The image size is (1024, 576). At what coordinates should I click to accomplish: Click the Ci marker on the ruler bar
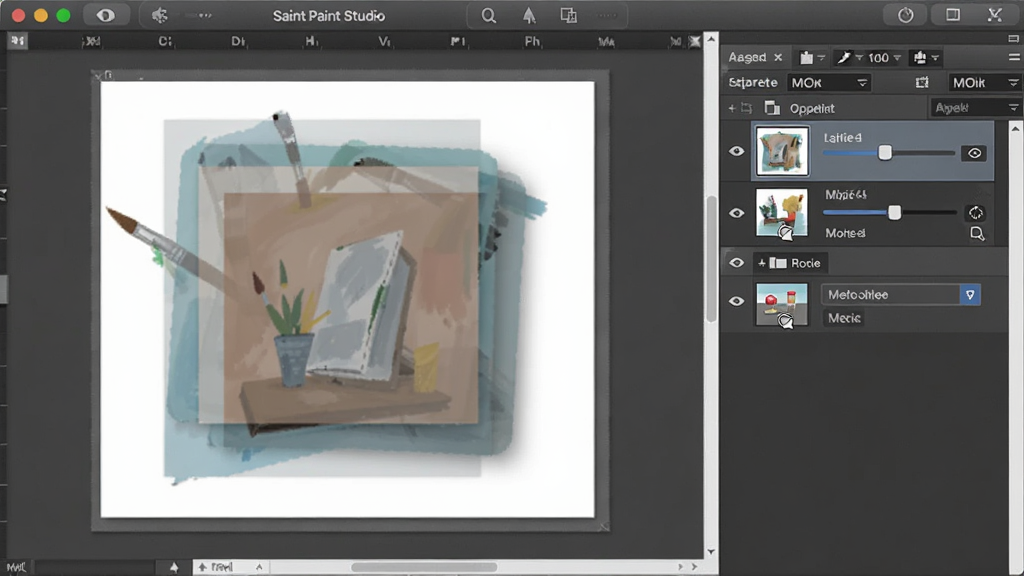[165, 41]
